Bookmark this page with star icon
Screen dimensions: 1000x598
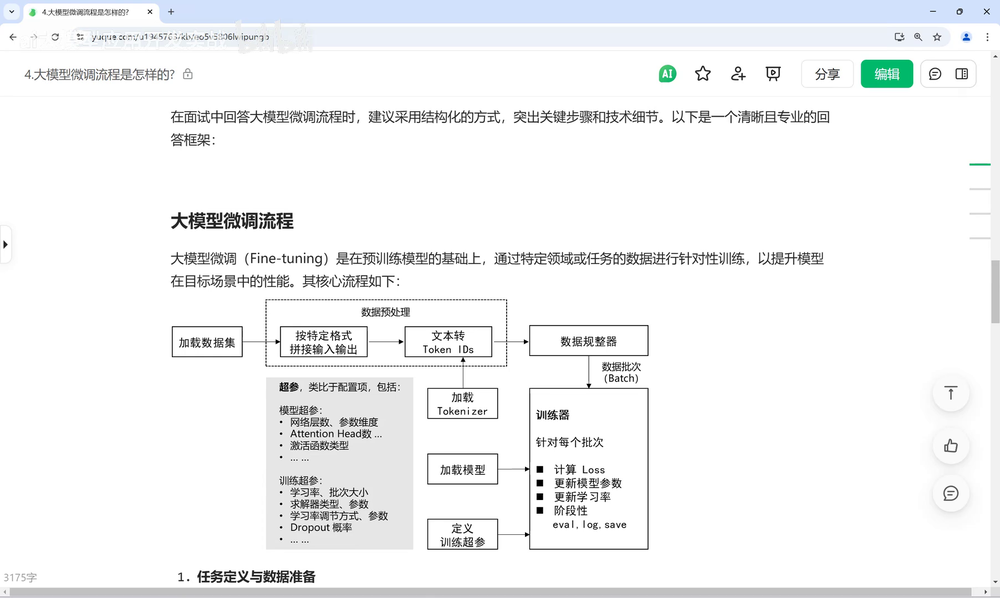pyautogui.click(x=937, y=37)
